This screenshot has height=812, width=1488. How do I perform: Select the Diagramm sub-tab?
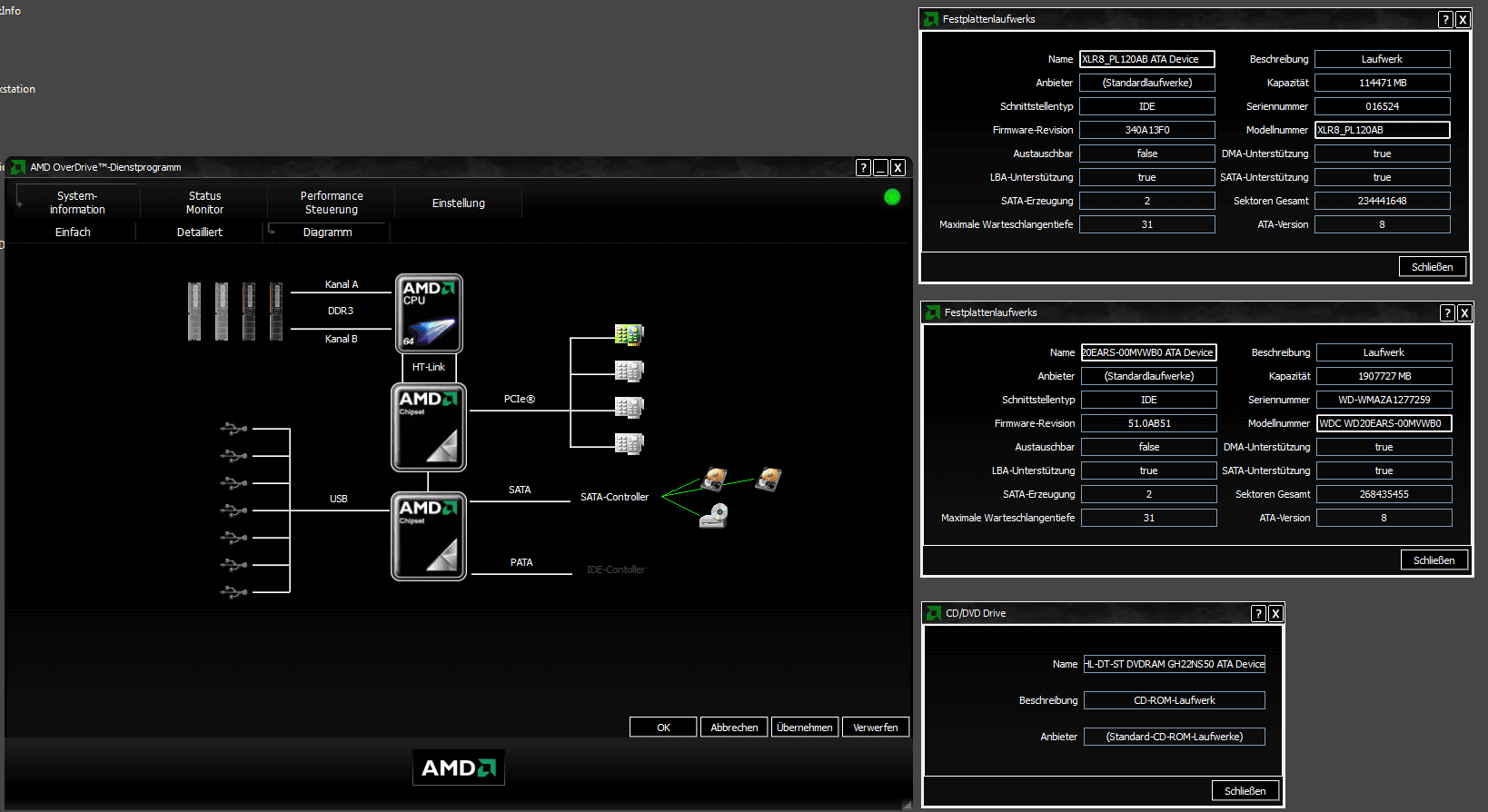tap(327, 233)
